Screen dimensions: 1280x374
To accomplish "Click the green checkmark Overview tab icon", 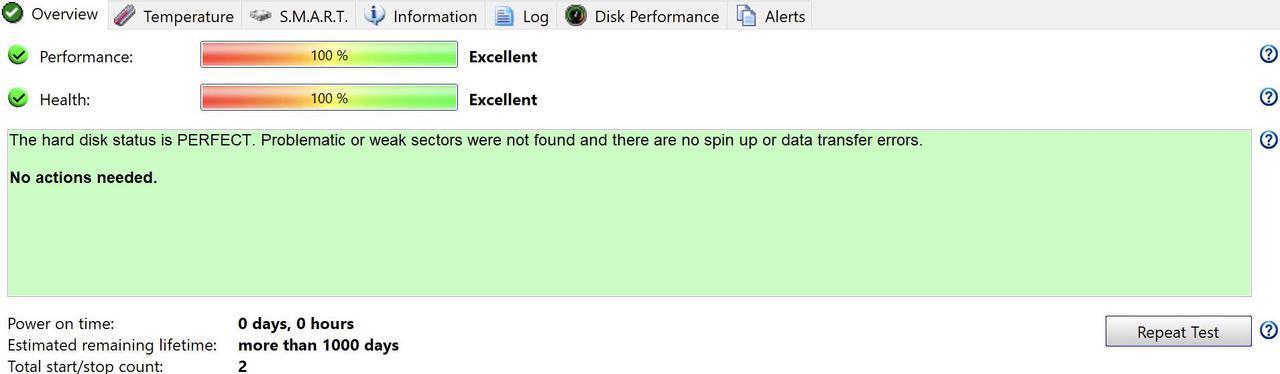I will tap(12, 14).
